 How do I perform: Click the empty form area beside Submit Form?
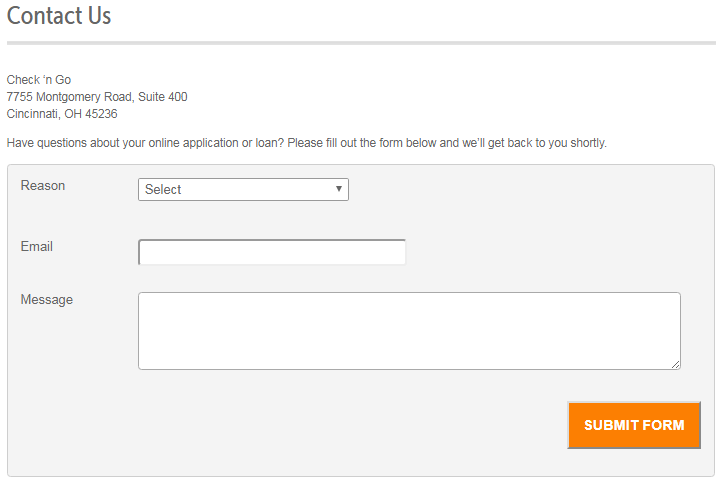[320, 425]
